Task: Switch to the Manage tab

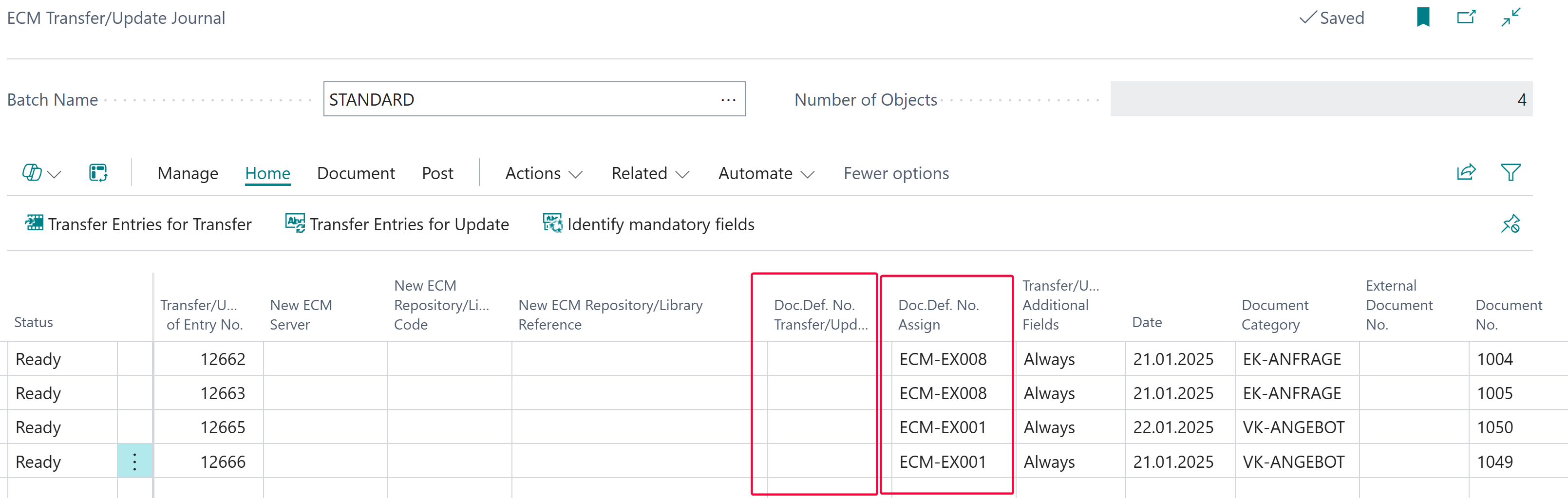Action: (x=188, y=174)
